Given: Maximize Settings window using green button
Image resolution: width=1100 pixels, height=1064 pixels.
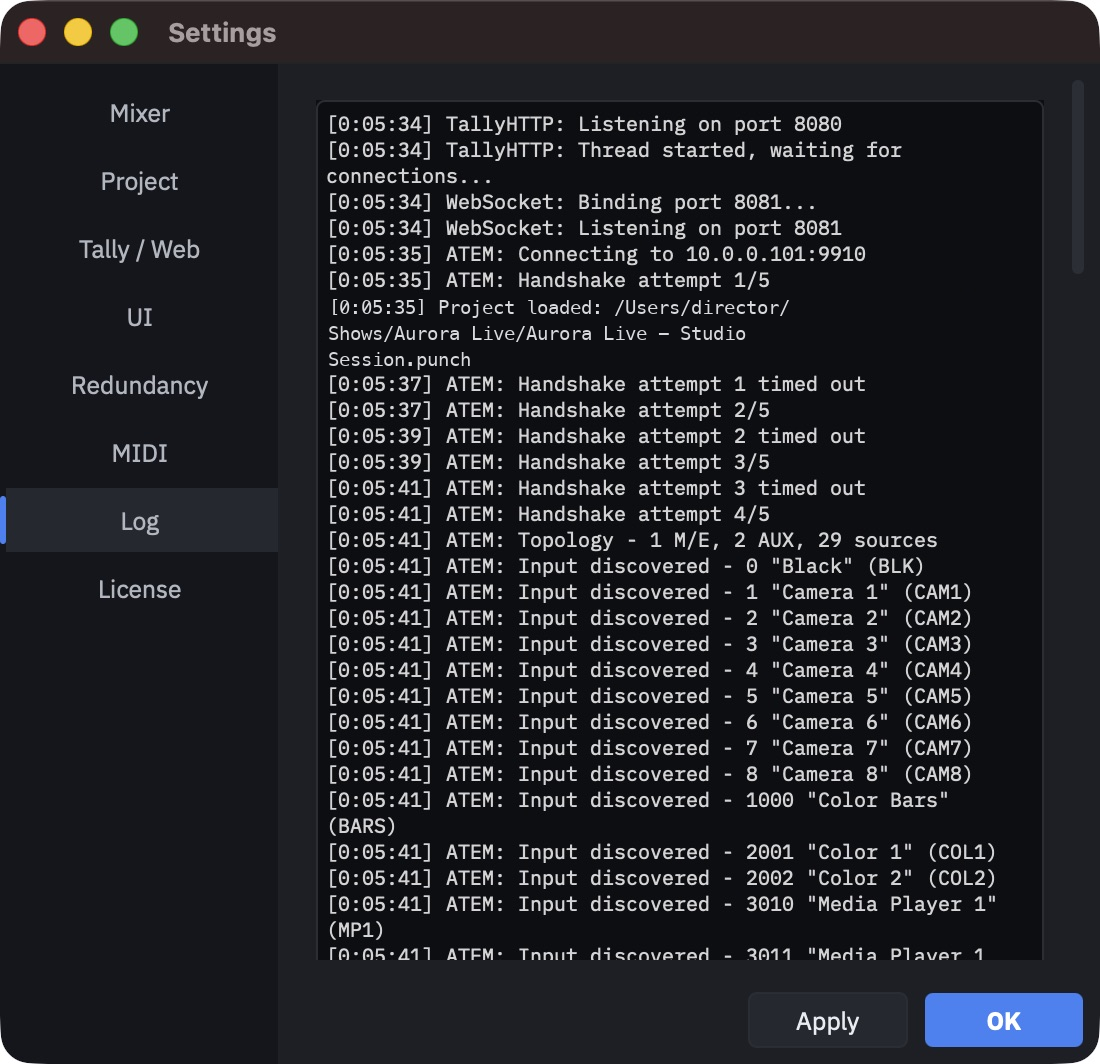Looking at the screenshot, I should 124,32.
